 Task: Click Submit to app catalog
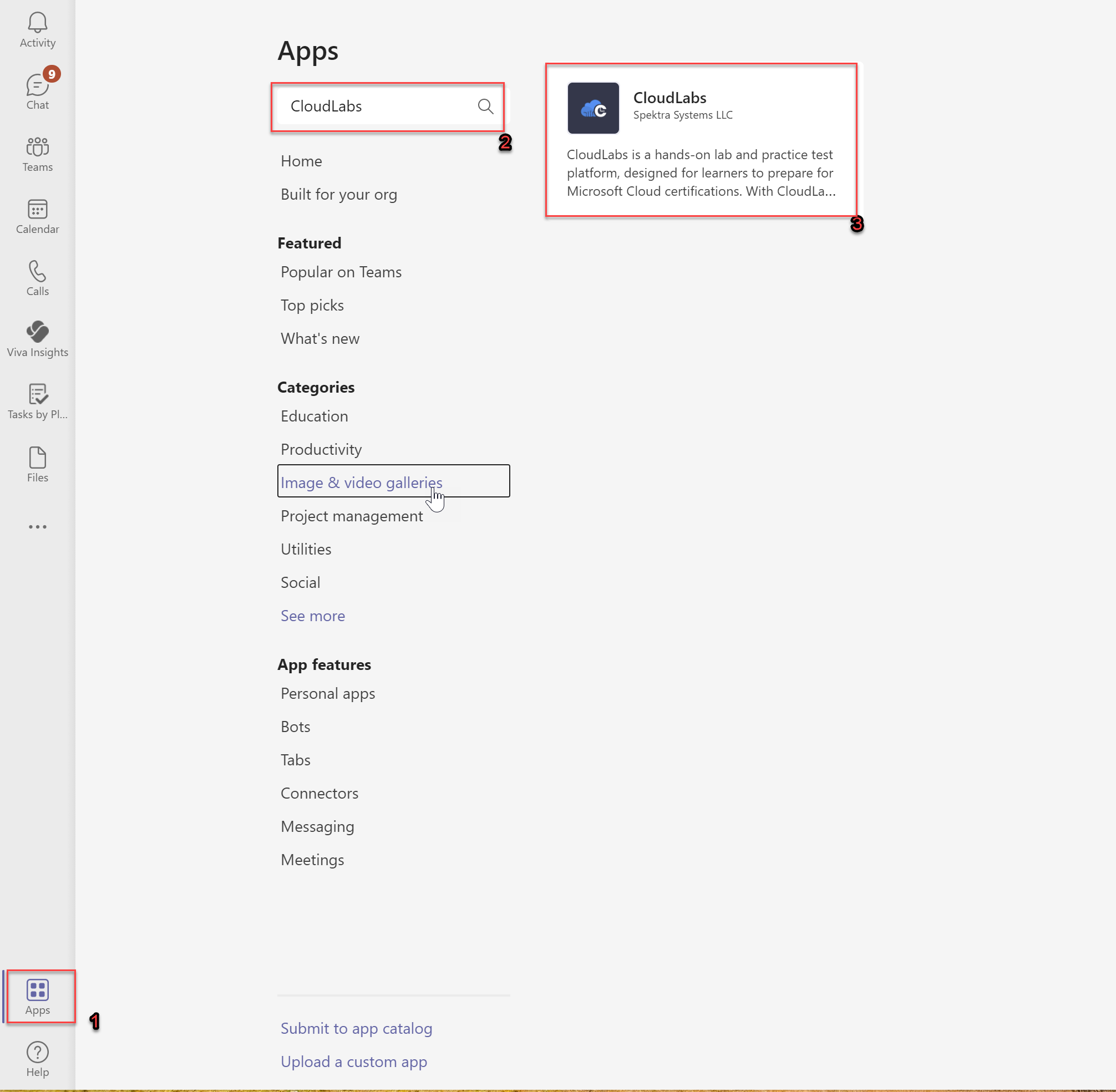356,1028
